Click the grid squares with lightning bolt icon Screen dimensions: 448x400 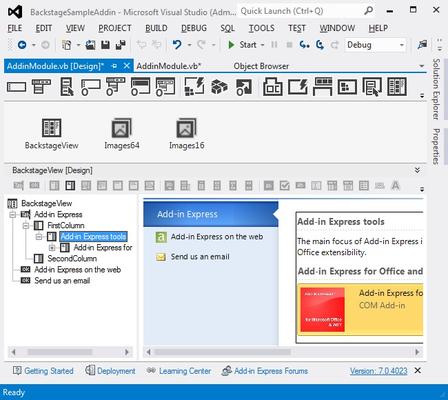coord(194,86)
